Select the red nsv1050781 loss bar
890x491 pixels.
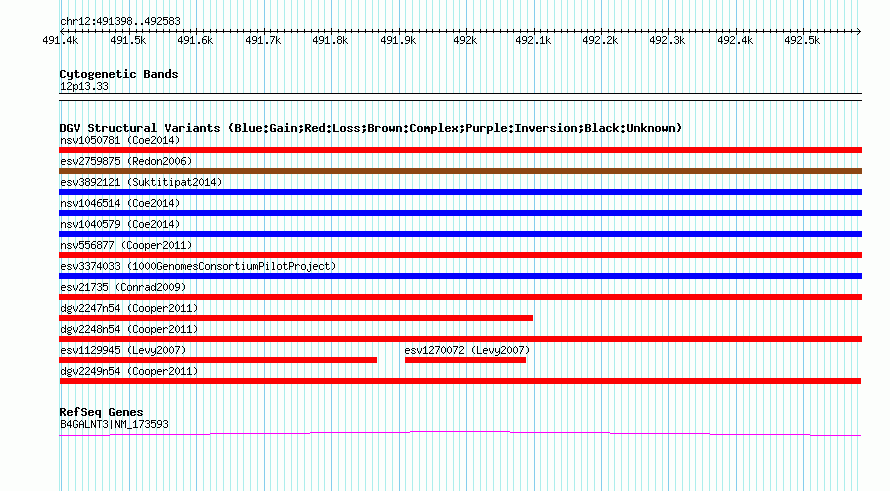click(x=460, y=150)
